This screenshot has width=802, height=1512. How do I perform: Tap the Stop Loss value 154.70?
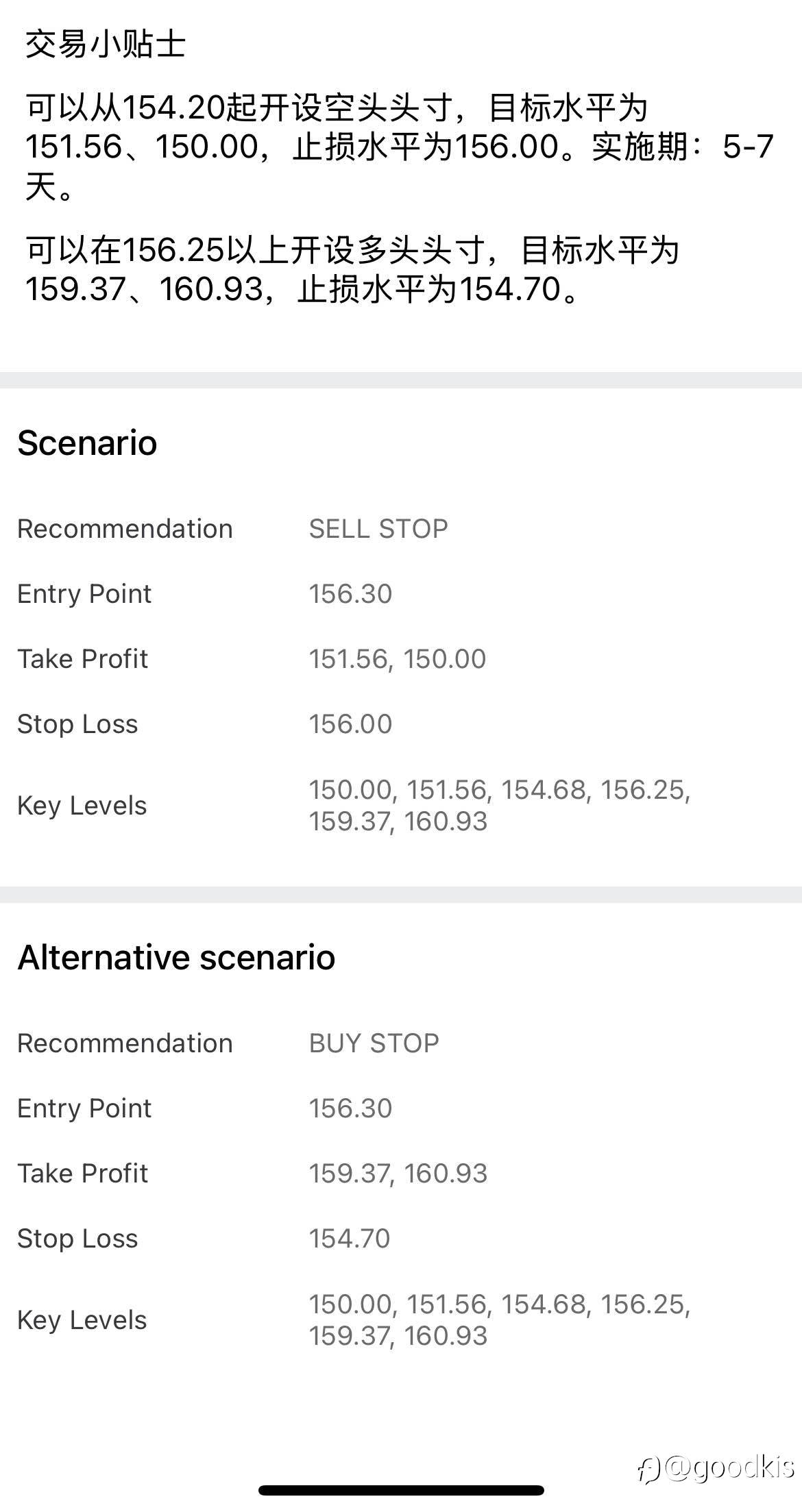point(350,1239)
